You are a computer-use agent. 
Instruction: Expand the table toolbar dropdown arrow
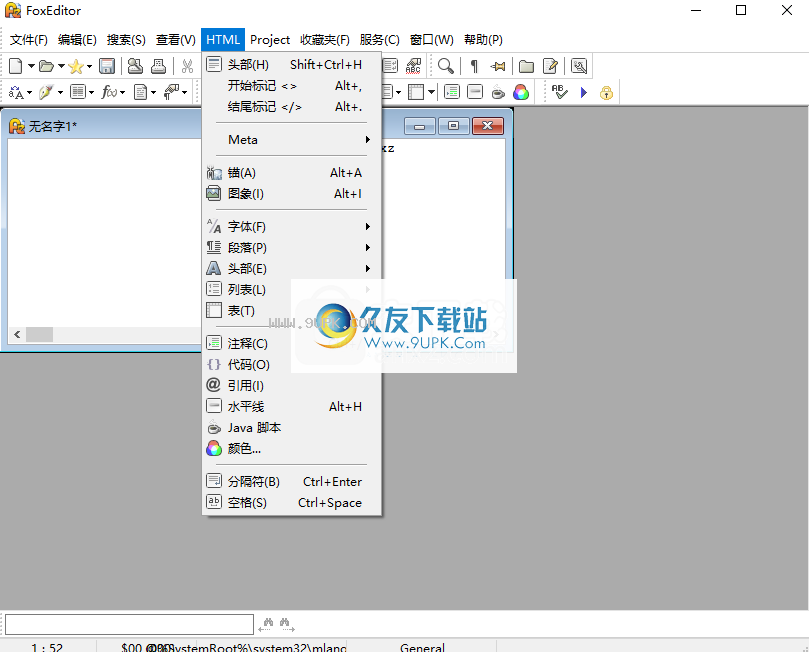click(x=431, y=93)
